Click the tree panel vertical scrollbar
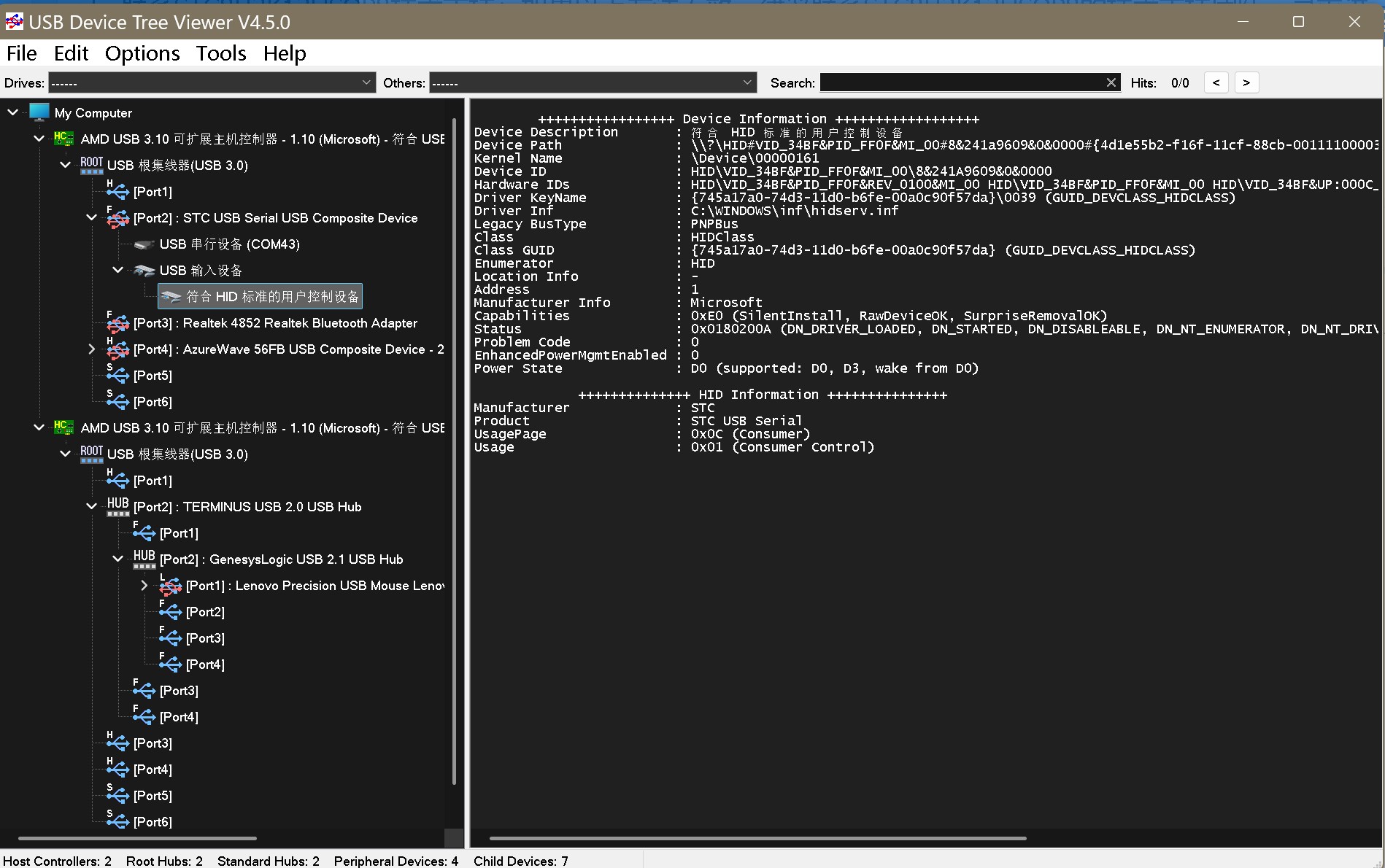 [454, 450]
